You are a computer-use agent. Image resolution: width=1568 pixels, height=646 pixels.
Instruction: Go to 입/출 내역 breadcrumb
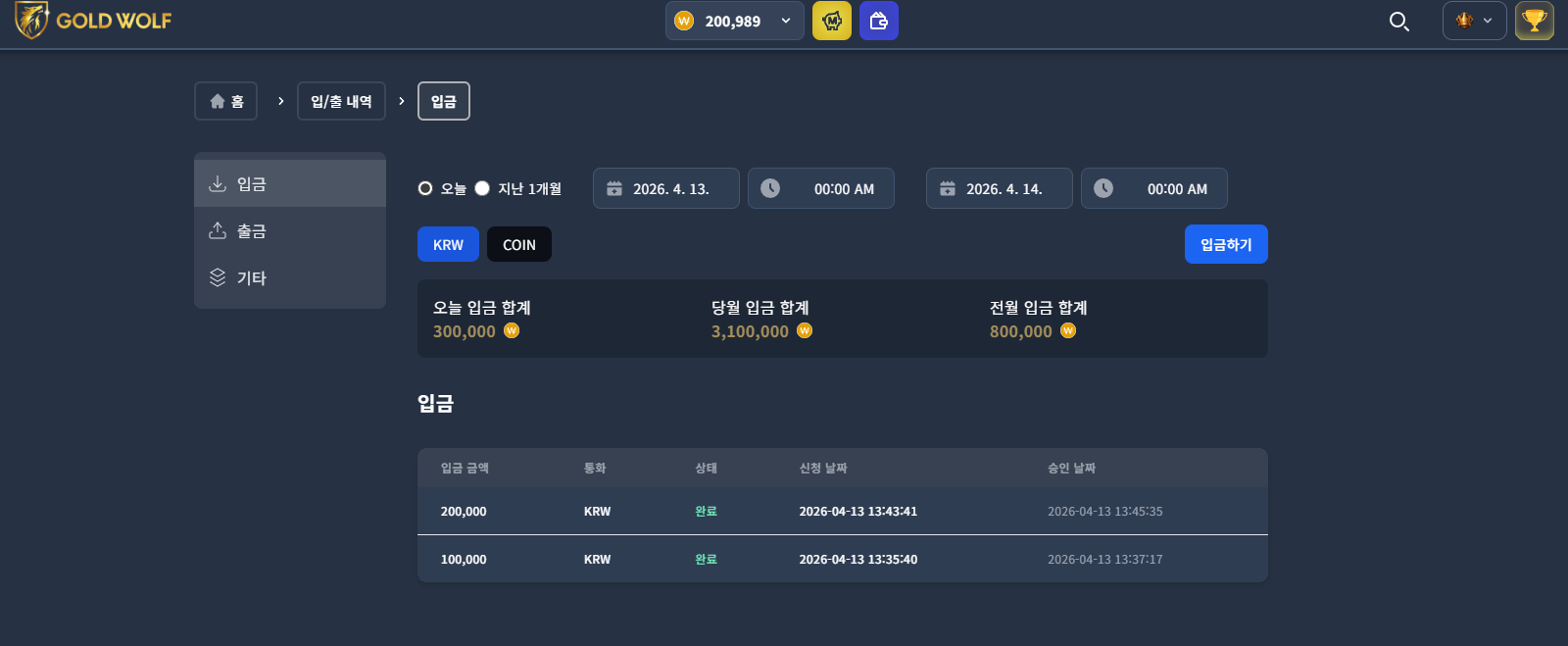(x=341, y=101)
